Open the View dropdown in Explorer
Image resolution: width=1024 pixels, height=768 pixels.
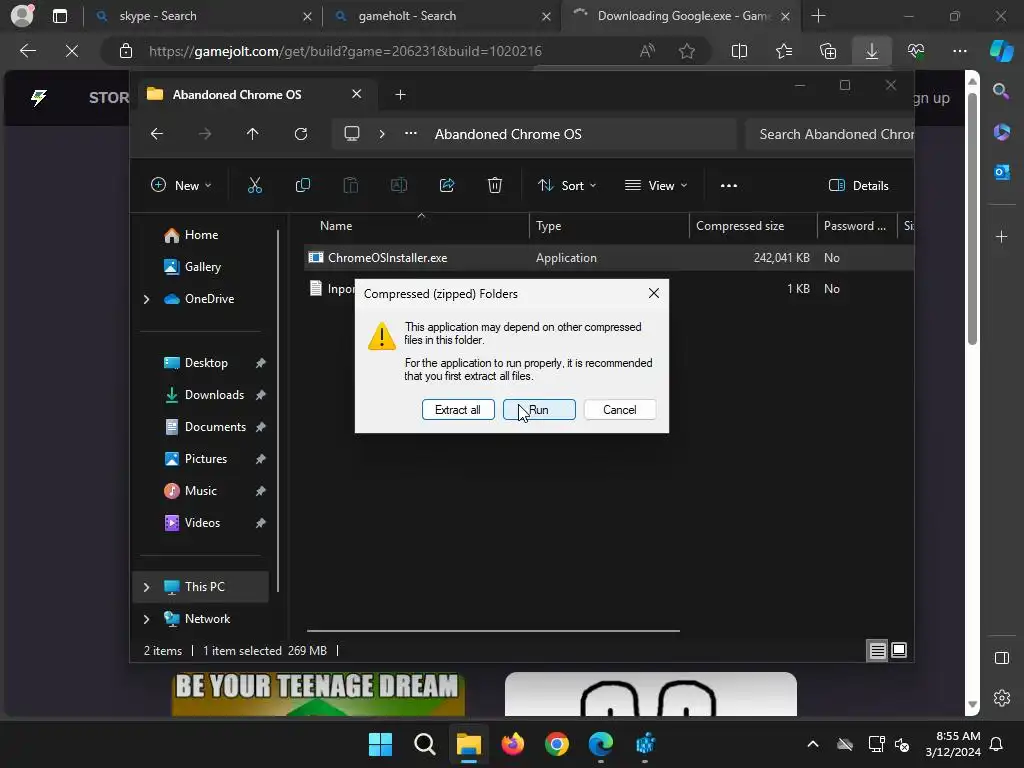(x=656, y=185)
